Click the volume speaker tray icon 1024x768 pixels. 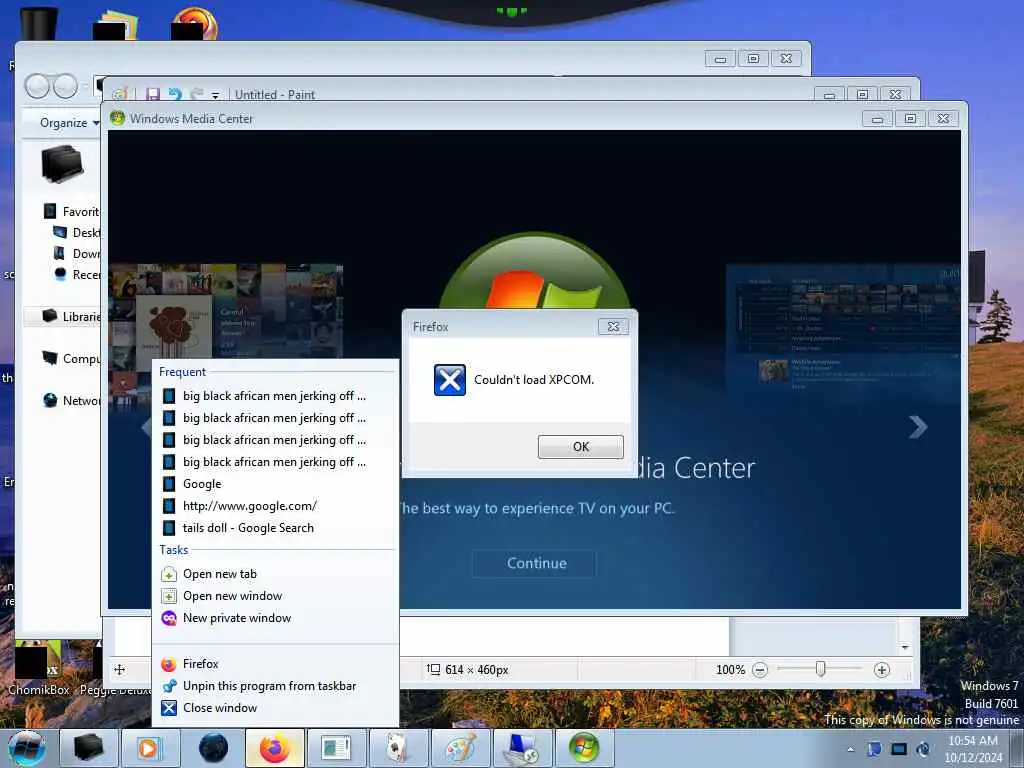coord(923,749)
